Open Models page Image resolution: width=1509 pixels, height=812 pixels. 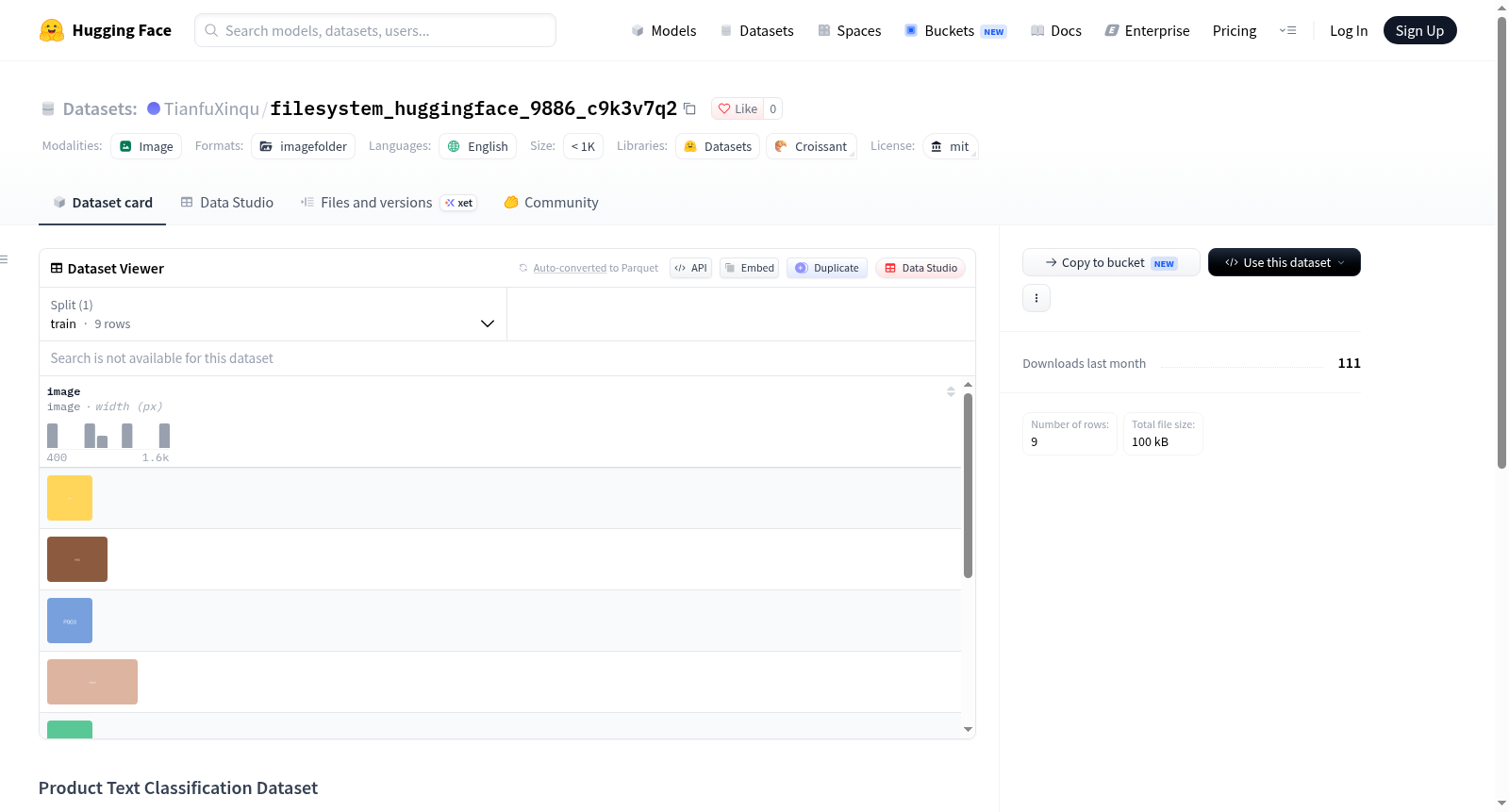tap(664, 30)
